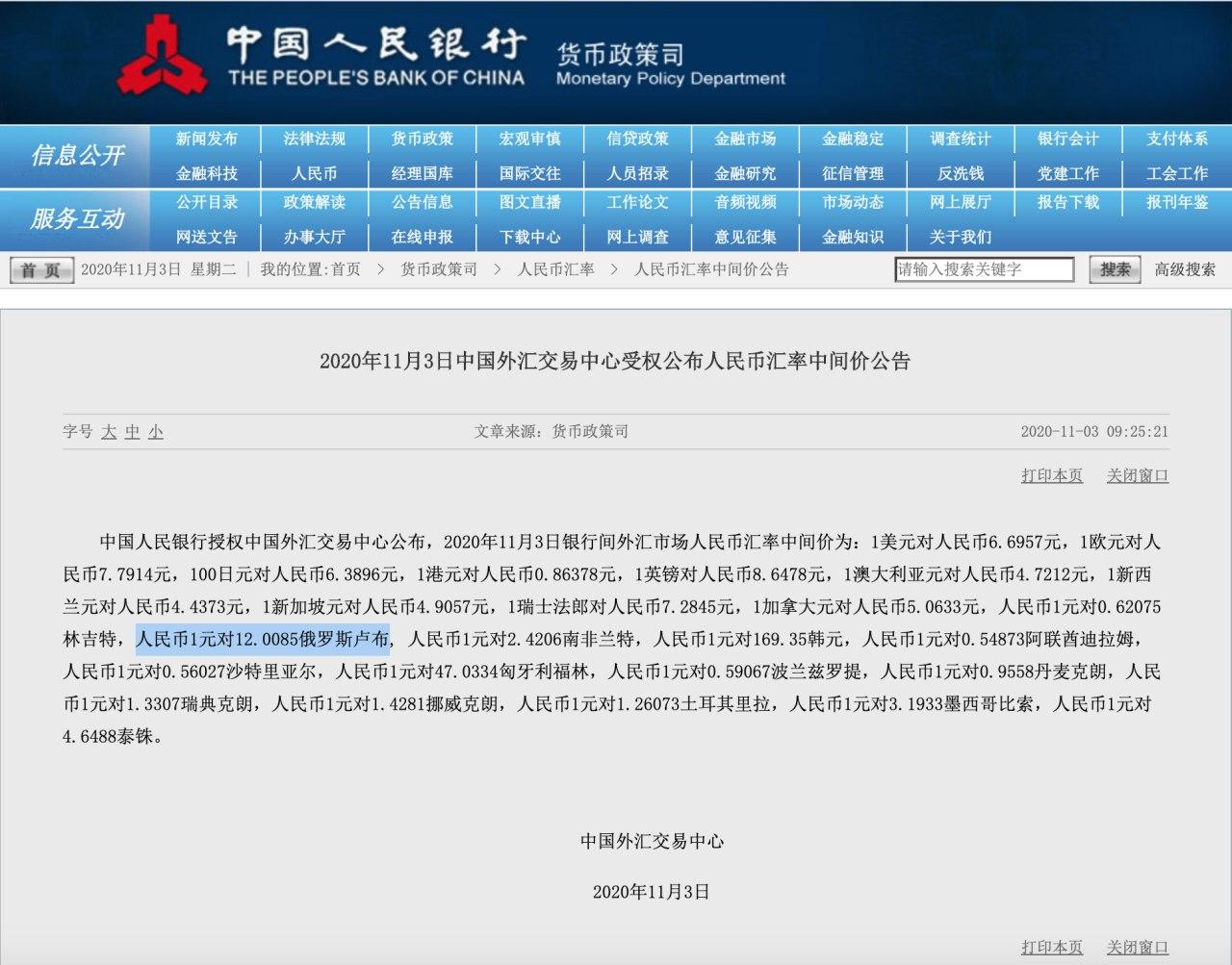Open 工会工作 navigation link
This screenshot has width=1232, height=965.
pyautogui.click(x=1177, y=174)
